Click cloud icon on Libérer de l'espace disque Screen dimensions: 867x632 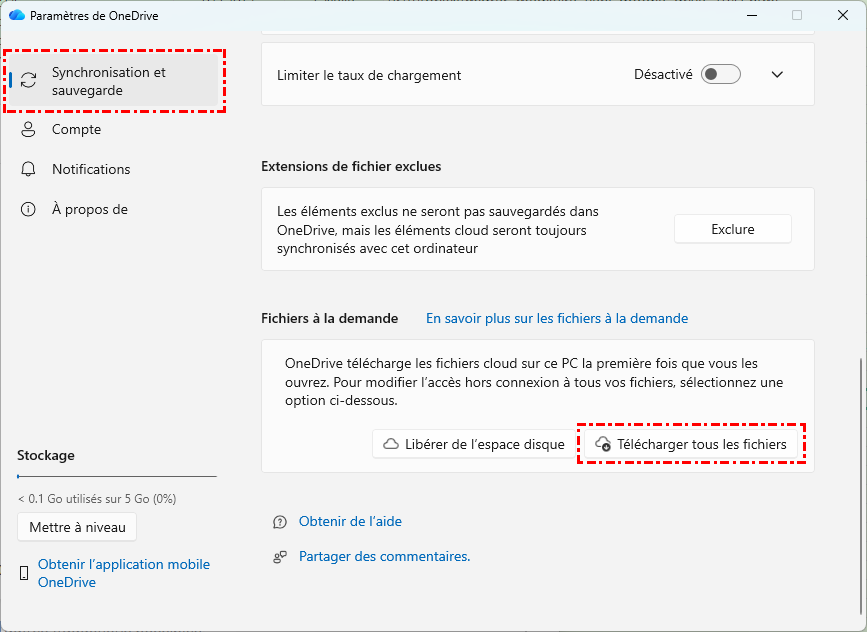tap(391, 444)
